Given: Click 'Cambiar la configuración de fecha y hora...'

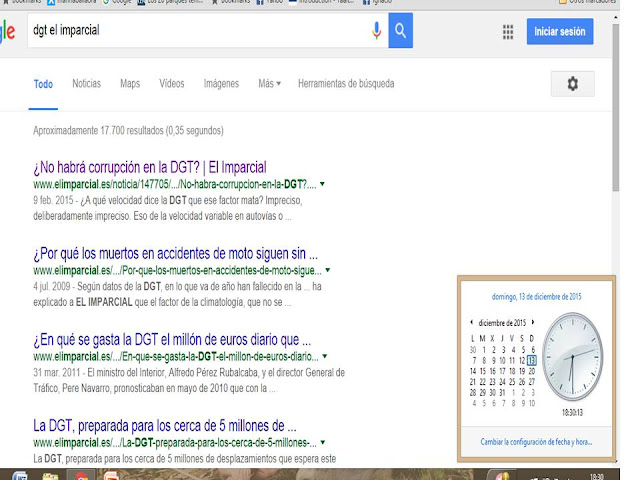Looking at the screenshot, I should pos(536,442).
